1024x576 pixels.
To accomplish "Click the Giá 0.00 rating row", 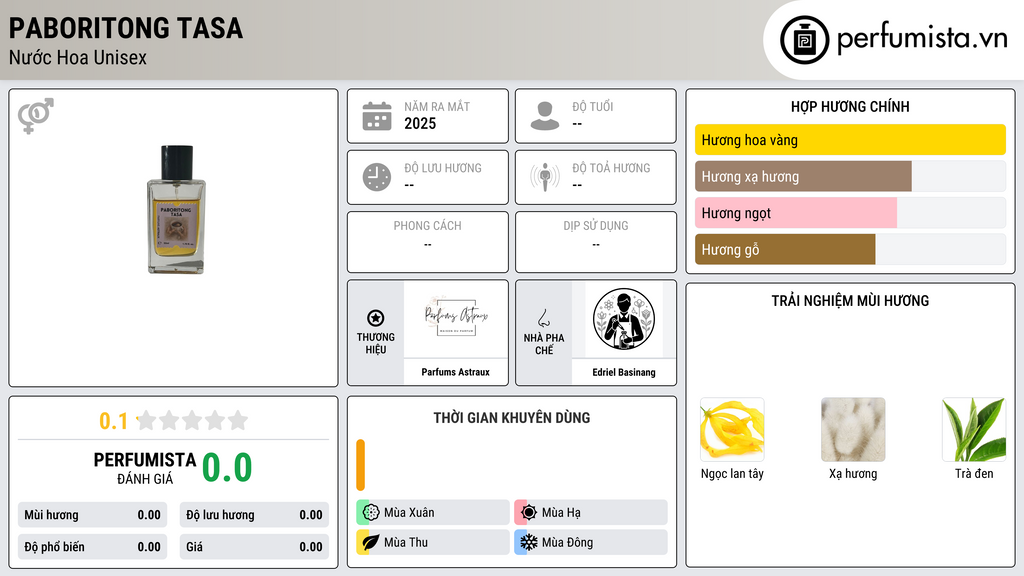I will [x=254, y=547].
